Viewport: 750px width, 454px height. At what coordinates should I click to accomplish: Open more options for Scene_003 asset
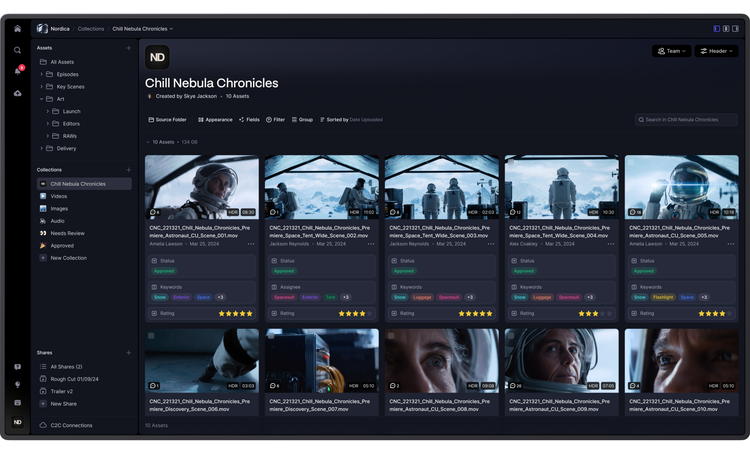pyautogui.click(x=491, y=244)
